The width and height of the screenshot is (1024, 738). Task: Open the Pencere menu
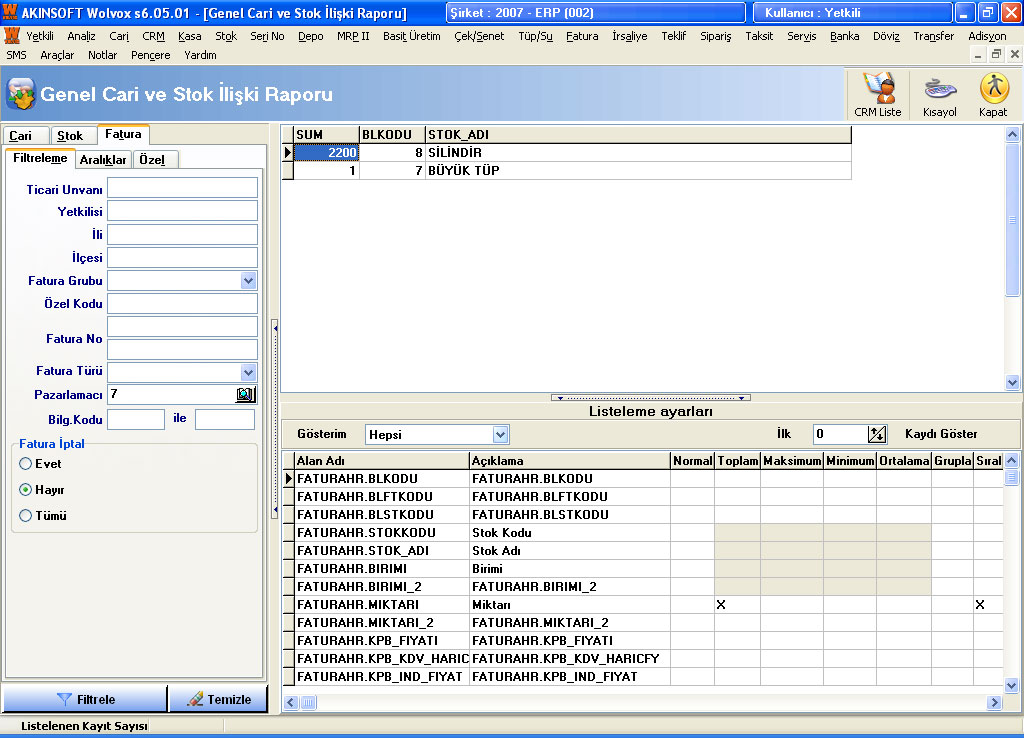150,56
